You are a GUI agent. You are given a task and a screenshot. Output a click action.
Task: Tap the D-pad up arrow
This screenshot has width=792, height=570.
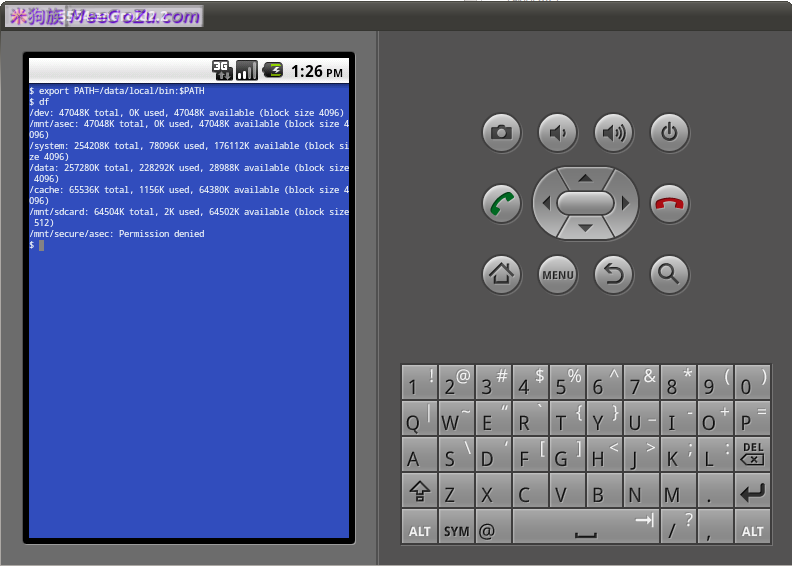[x=585, y=178]
